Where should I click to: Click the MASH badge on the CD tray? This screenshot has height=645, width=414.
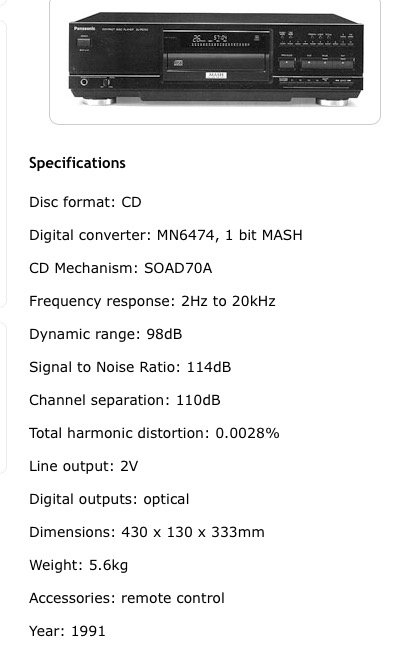point(216,75)
